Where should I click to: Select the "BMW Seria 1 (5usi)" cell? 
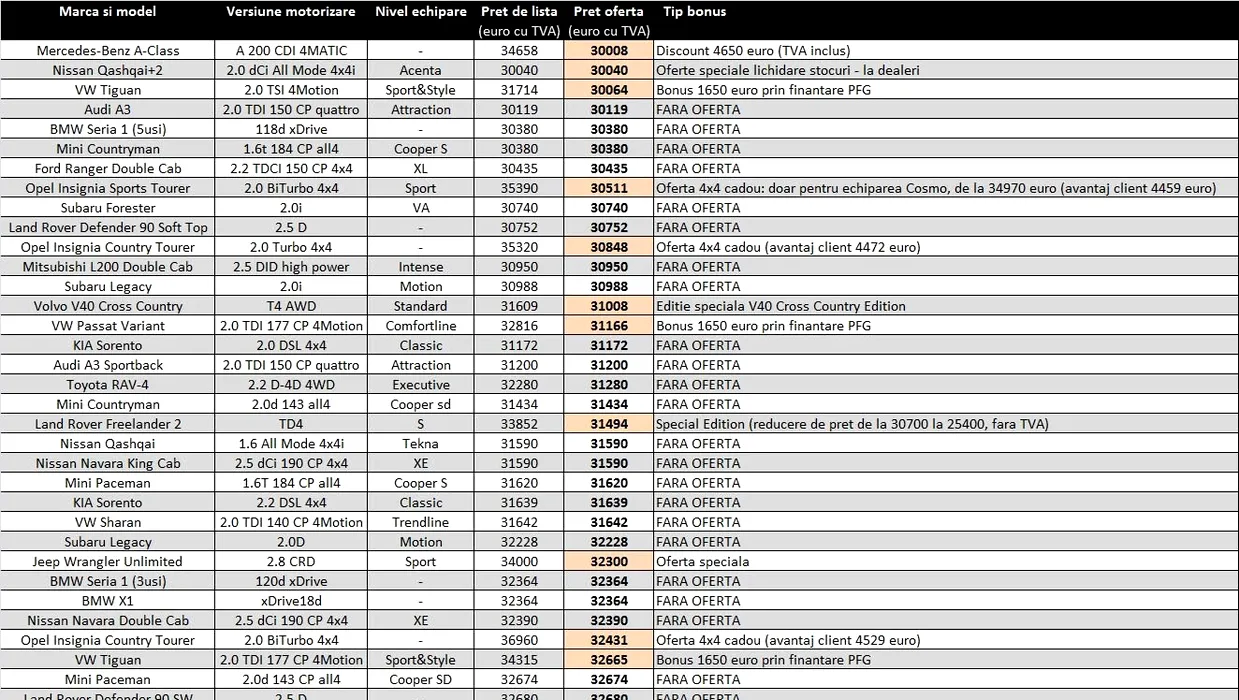point(108,129)
